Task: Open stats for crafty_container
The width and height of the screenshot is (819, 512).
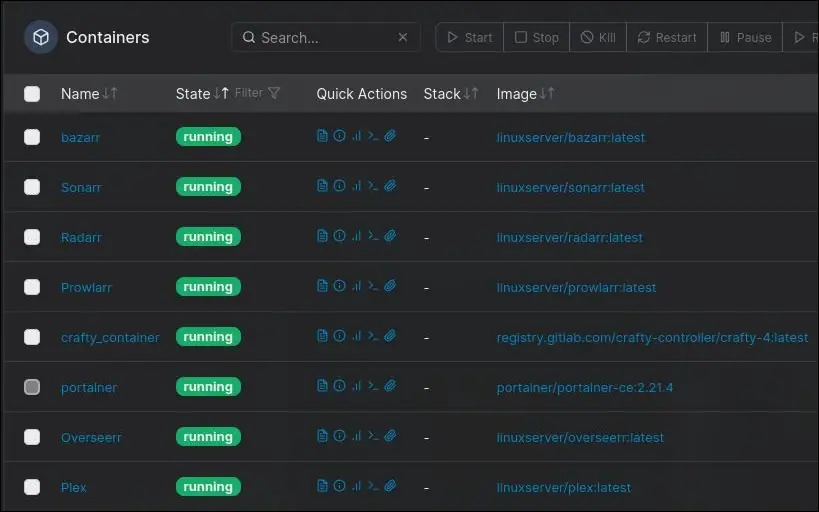Action: pyautogui.click(x=356, y=336)
